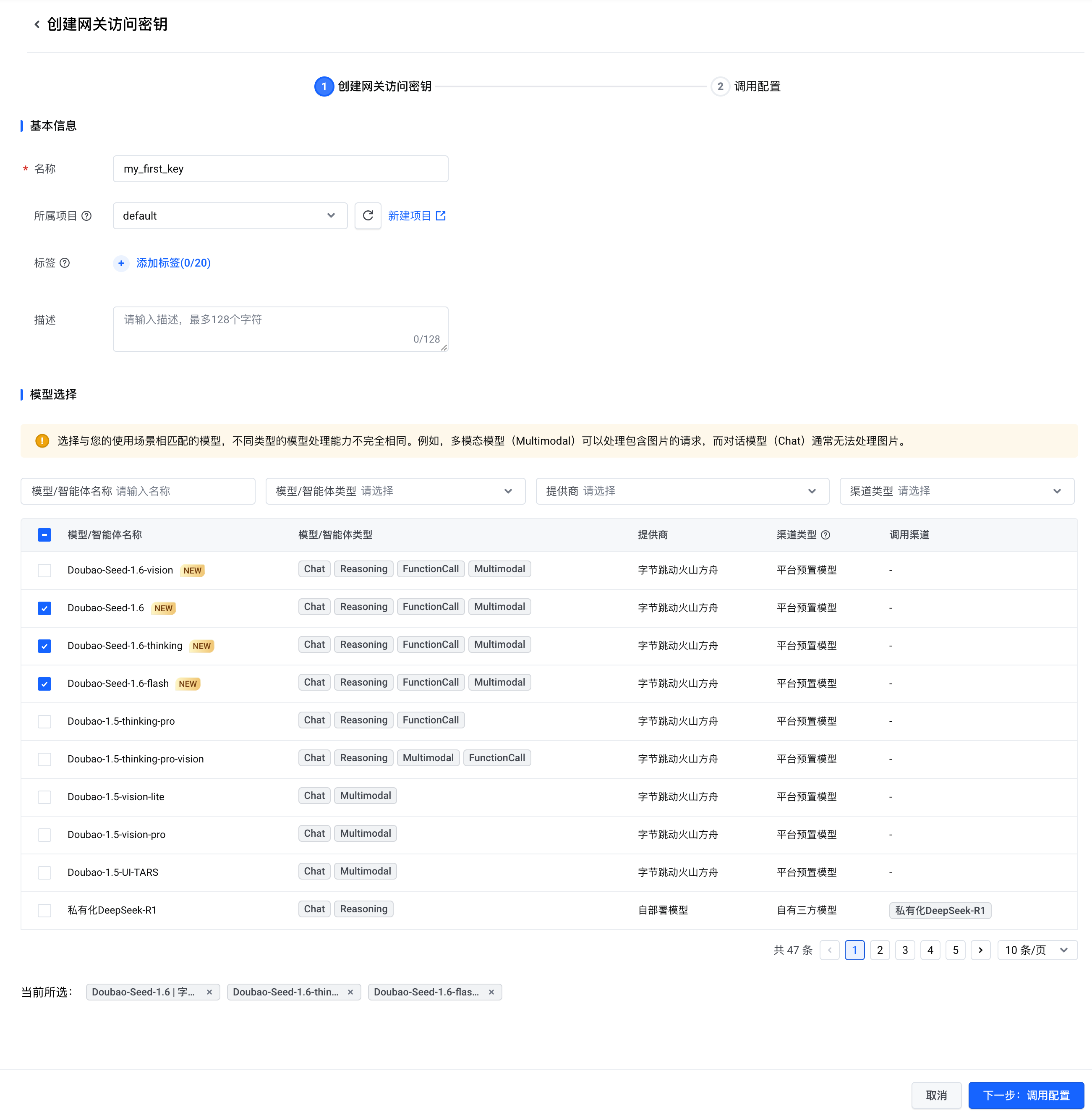Remove Doubao-Seed-1.6-thinking from selected chips
Screen dimensions: 1092x1113
point(350,992)
